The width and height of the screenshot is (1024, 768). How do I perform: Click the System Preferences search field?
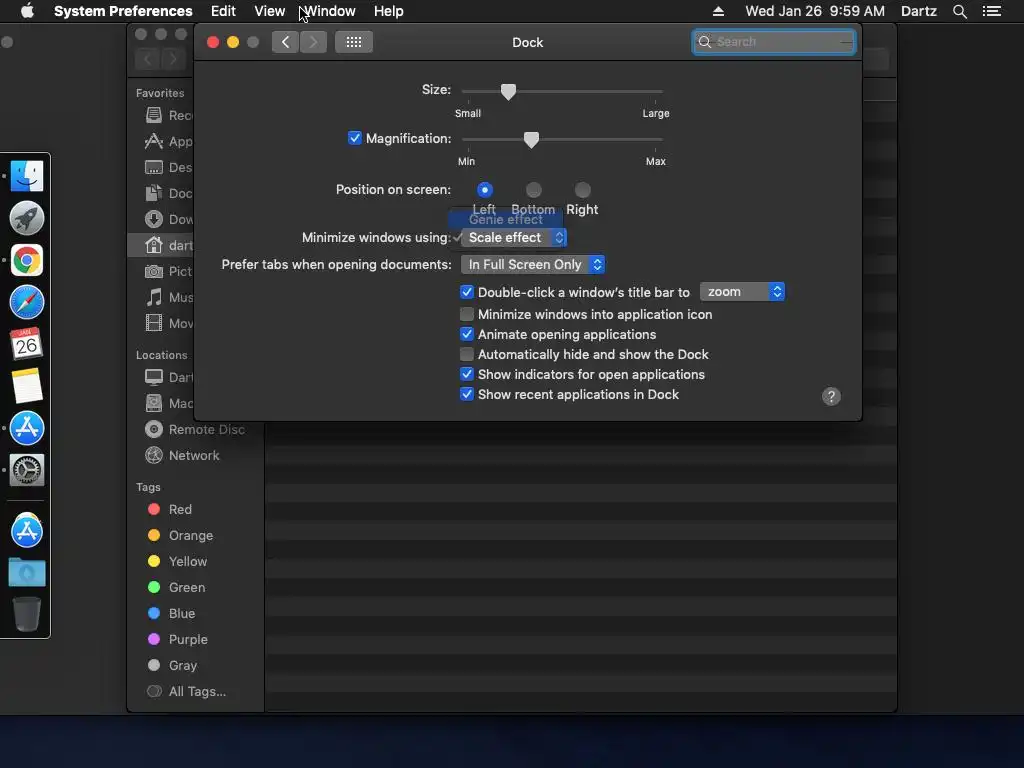(774, 42)
